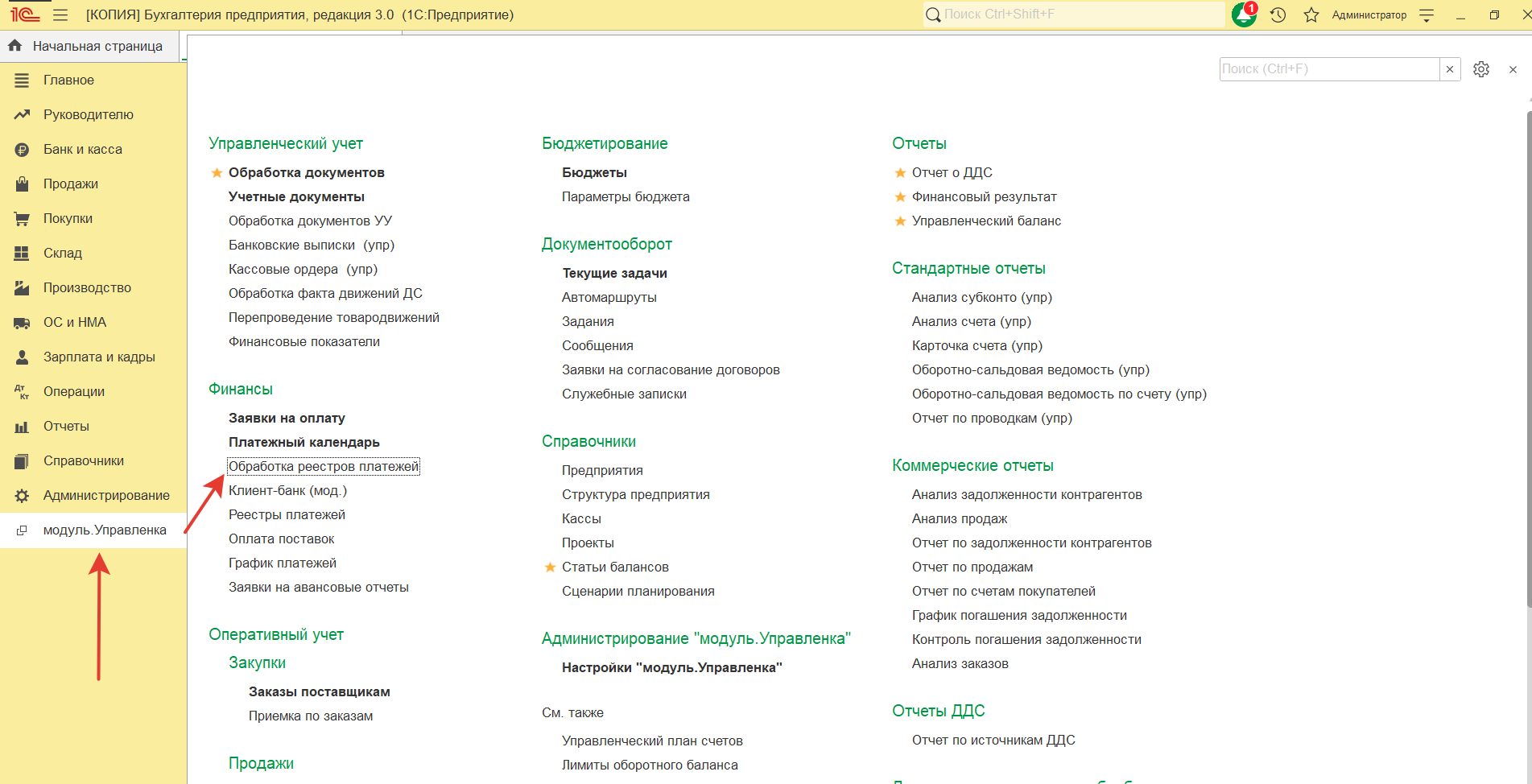1532x784 pixels.
Task: Open Анализ задолженности контрагентов report
Action: click(x=1027, y=494)
